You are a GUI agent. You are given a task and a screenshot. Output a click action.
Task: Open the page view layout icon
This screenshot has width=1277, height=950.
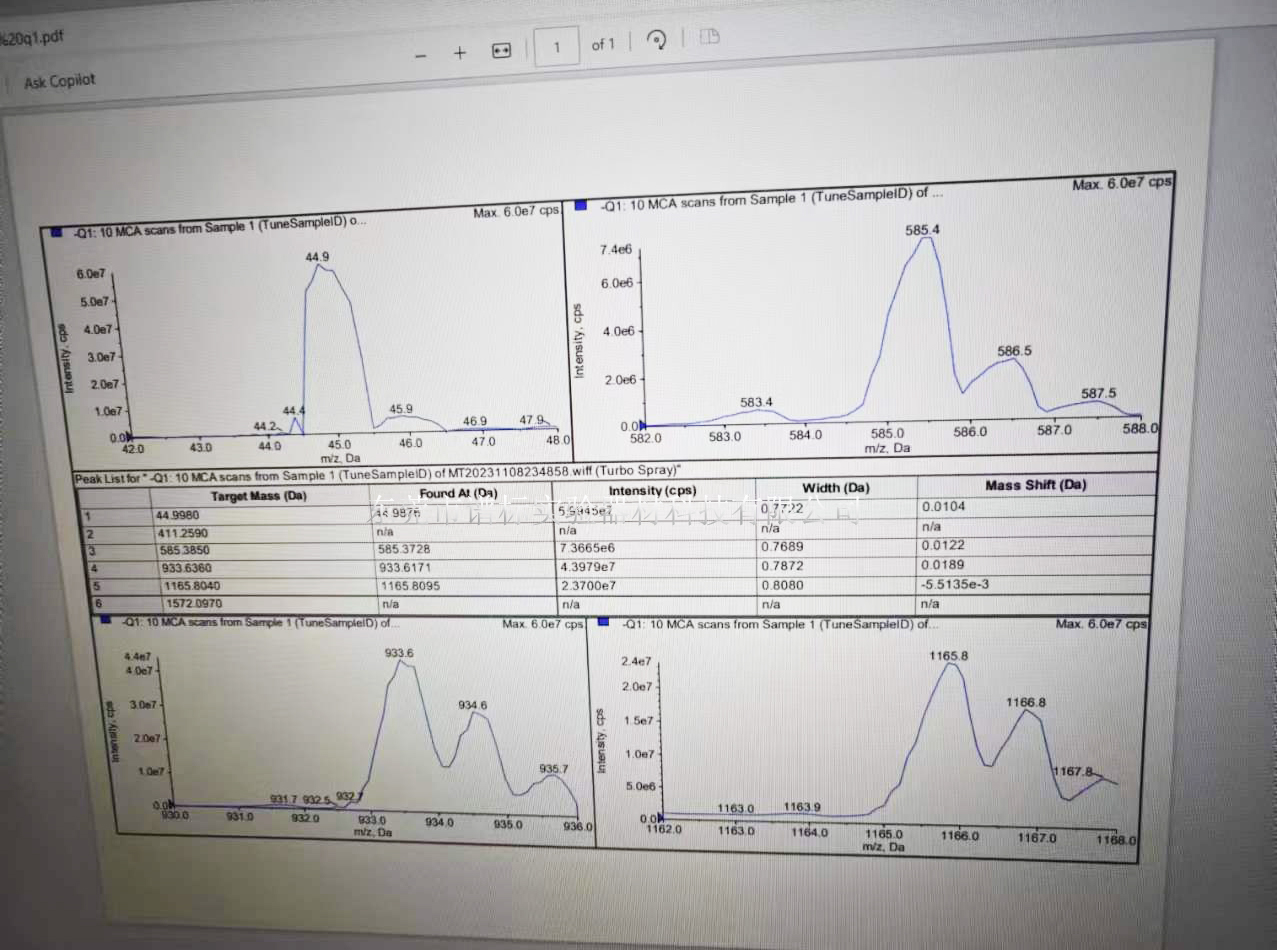pyautogui.click(x=709, y=37)
